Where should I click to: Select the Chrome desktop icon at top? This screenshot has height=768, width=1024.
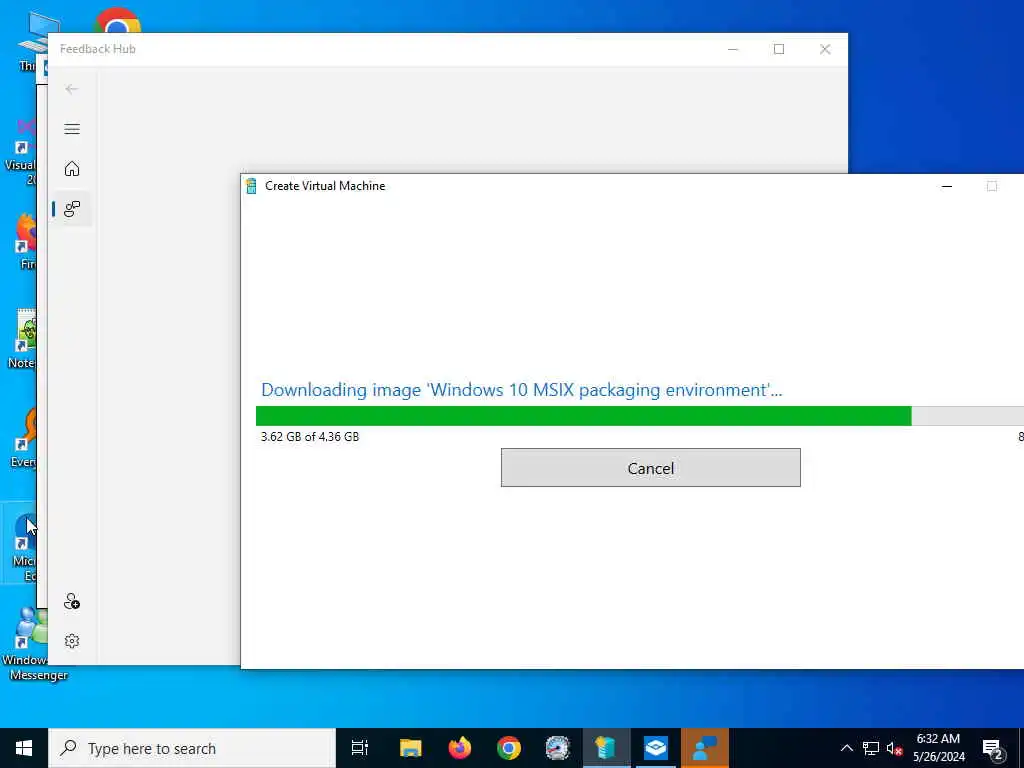point(117,20)
